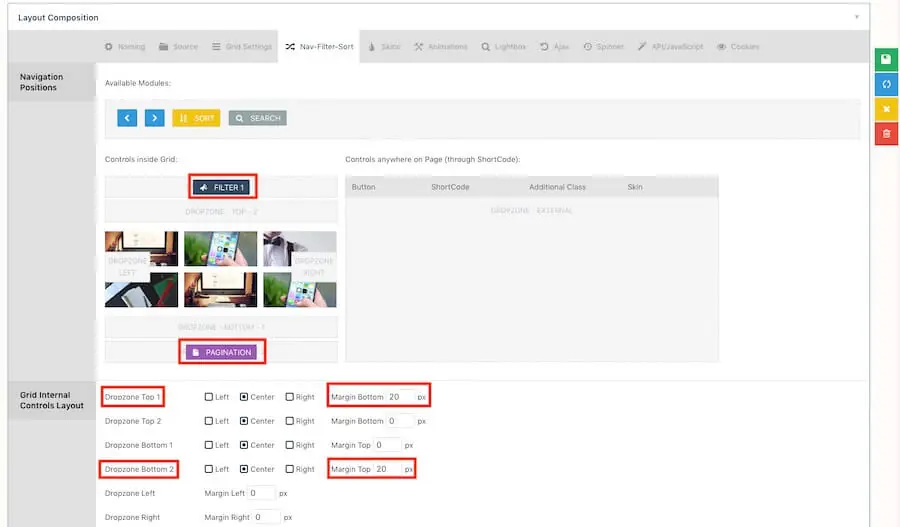Screen dimensions: 900x527
Task: Open the Naming tab
Action: click(125, 46)
